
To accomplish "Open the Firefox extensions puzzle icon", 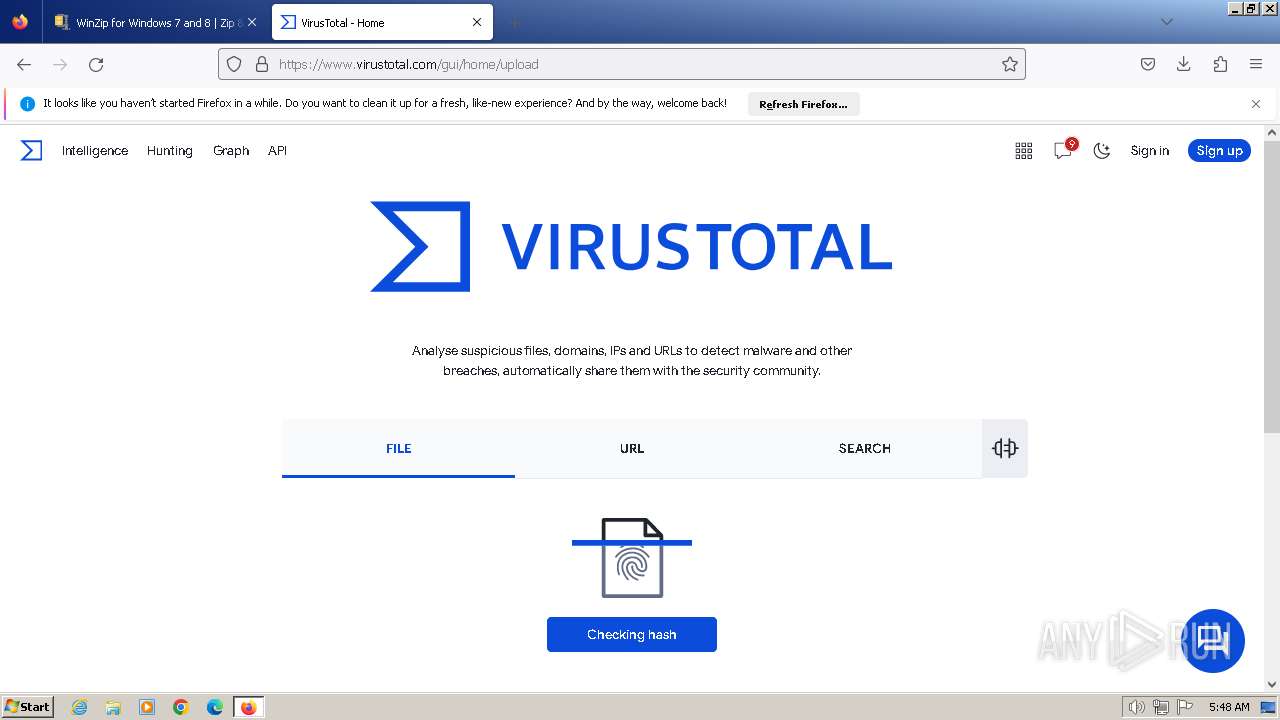I will pos(1220,64).
